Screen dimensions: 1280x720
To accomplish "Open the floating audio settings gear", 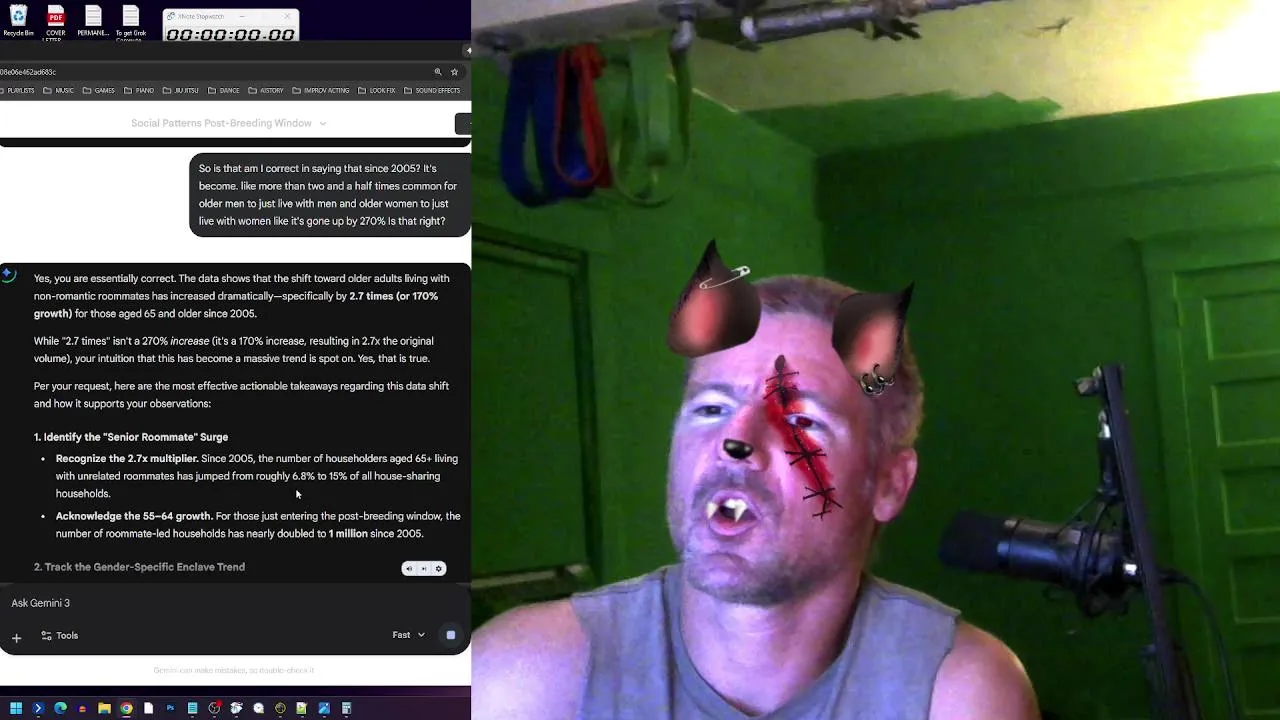I will [x=438, y=569].
